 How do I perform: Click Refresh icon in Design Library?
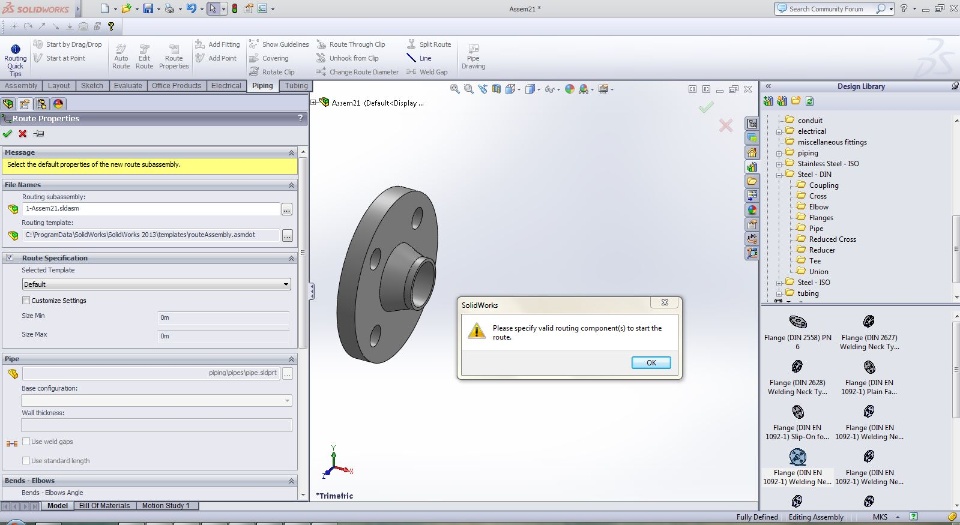[809, 101]
